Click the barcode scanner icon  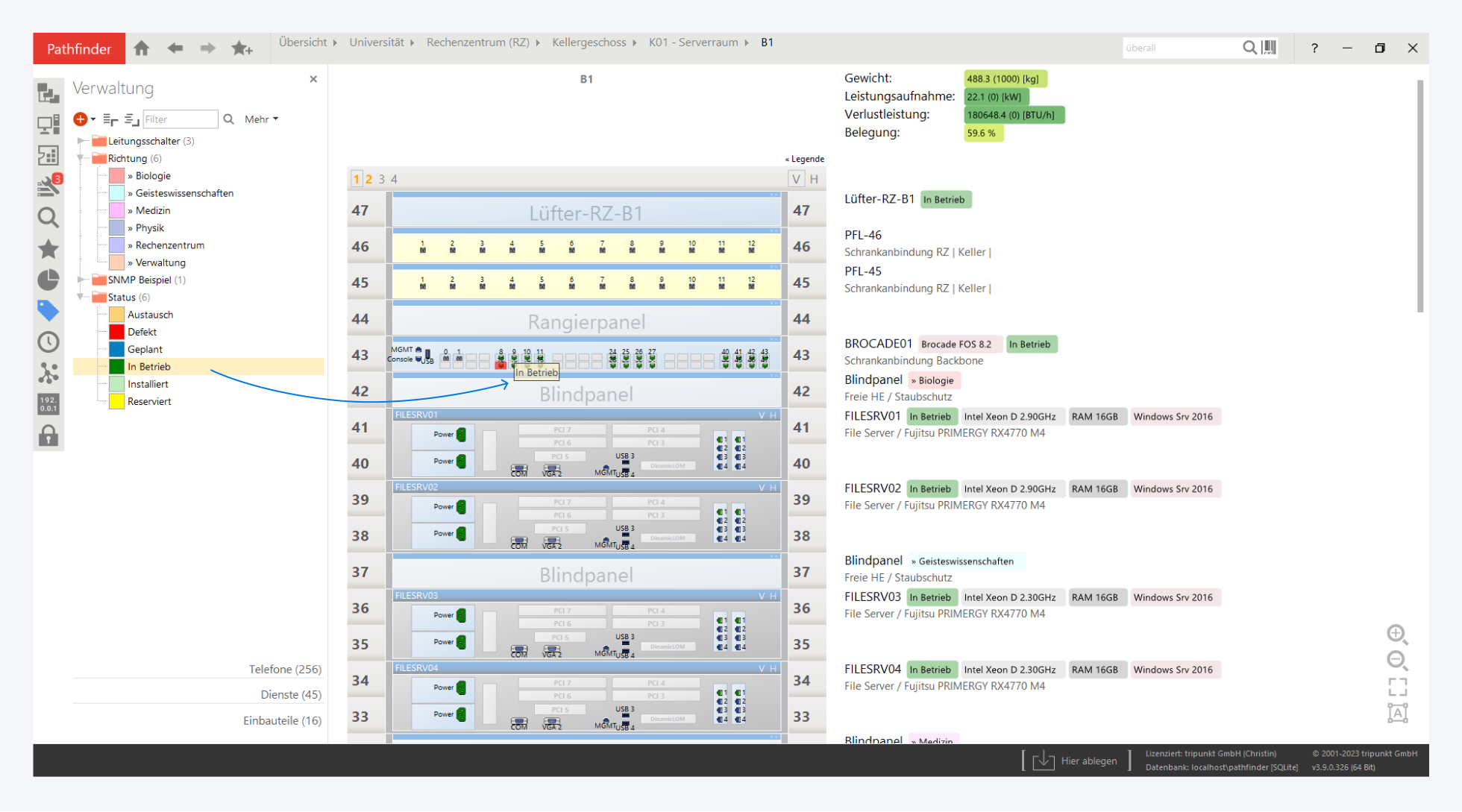[x=1269, y=48]
